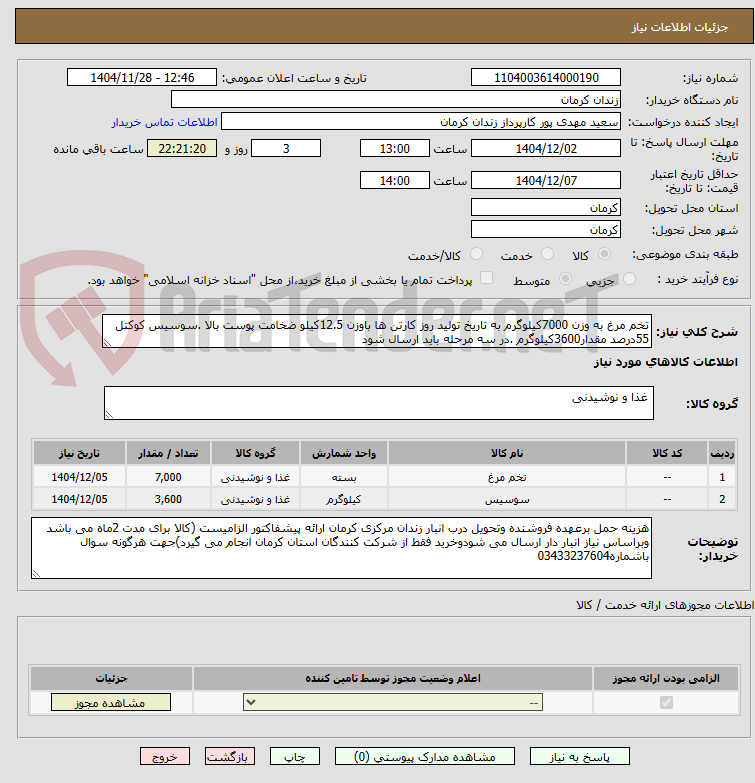Screen dimensions: 755x783
Task: Click the announcement date field 1404/11/28 - 12:46
Action: [x=142, y=77]
